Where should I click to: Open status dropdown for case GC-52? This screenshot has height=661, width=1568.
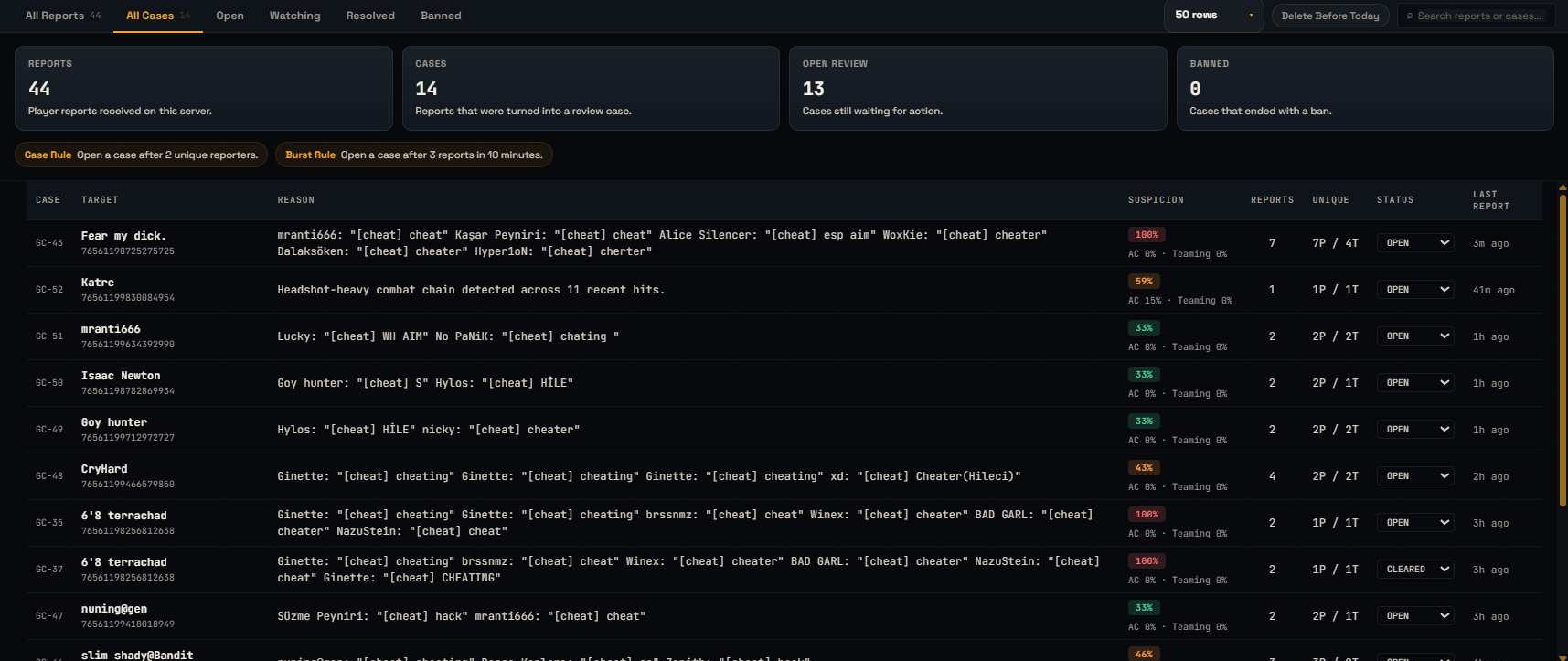1415,290
